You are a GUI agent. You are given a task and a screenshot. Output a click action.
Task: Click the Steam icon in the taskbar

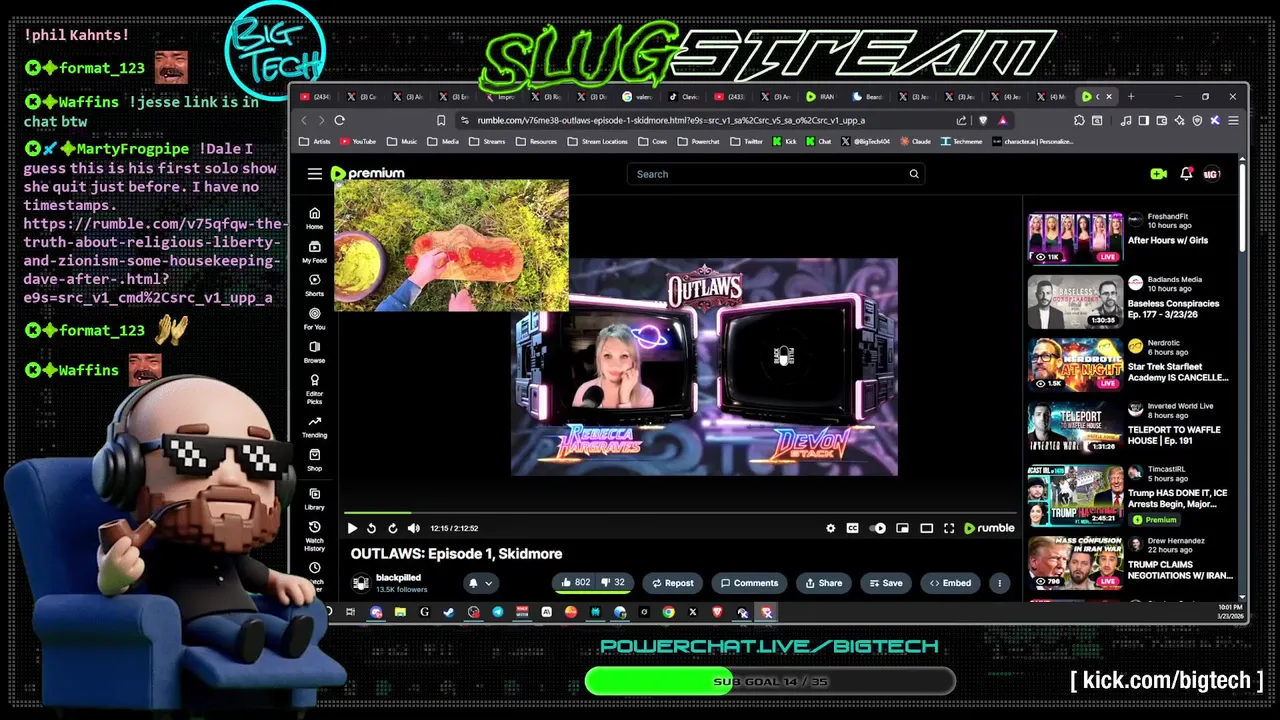pyautogui.click(x=448, y=612)
